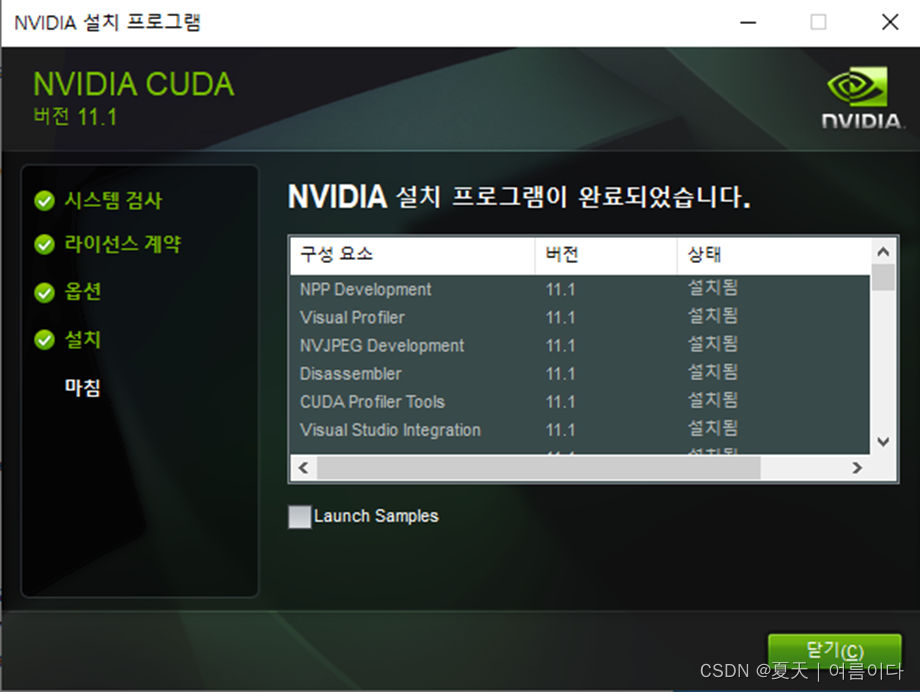Click the list's scroll up arrow

tap(883, 252)
